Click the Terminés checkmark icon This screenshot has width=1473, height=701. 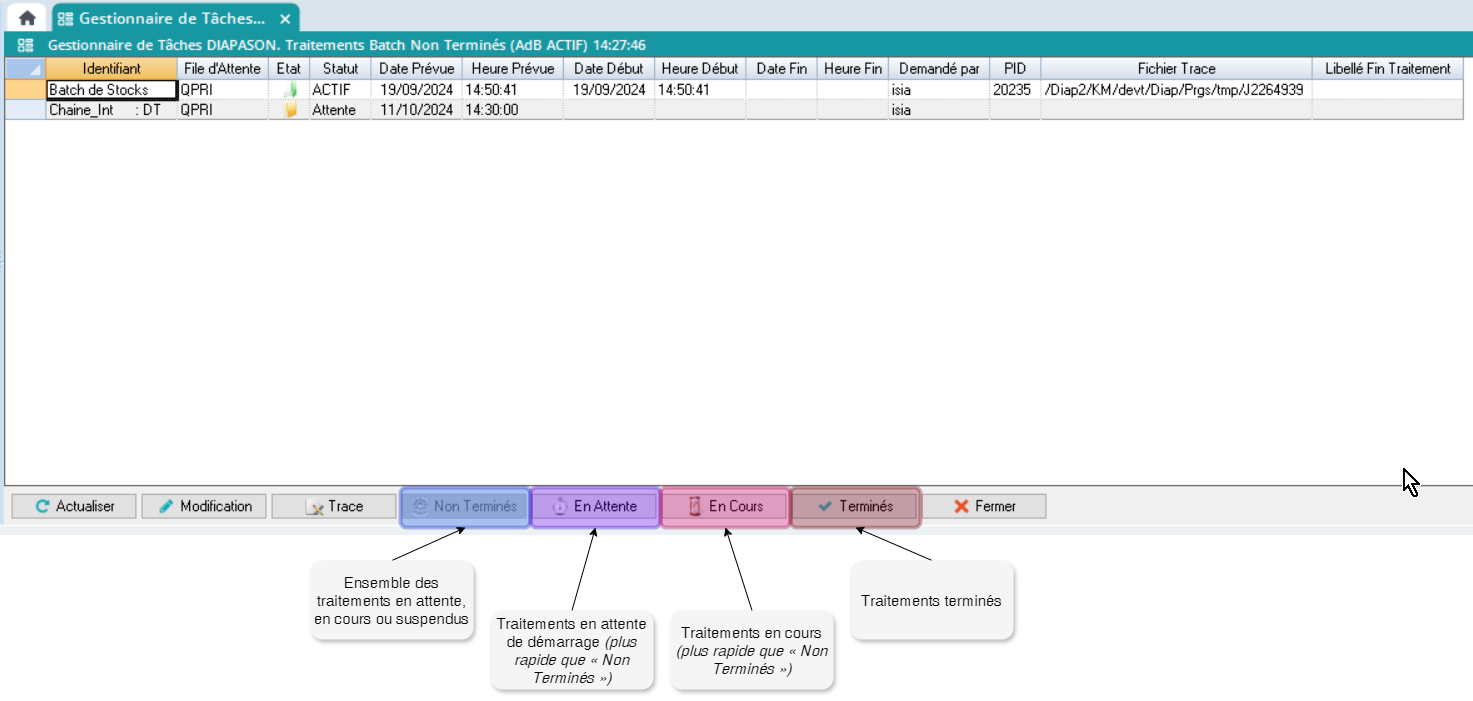pos(826,506)
